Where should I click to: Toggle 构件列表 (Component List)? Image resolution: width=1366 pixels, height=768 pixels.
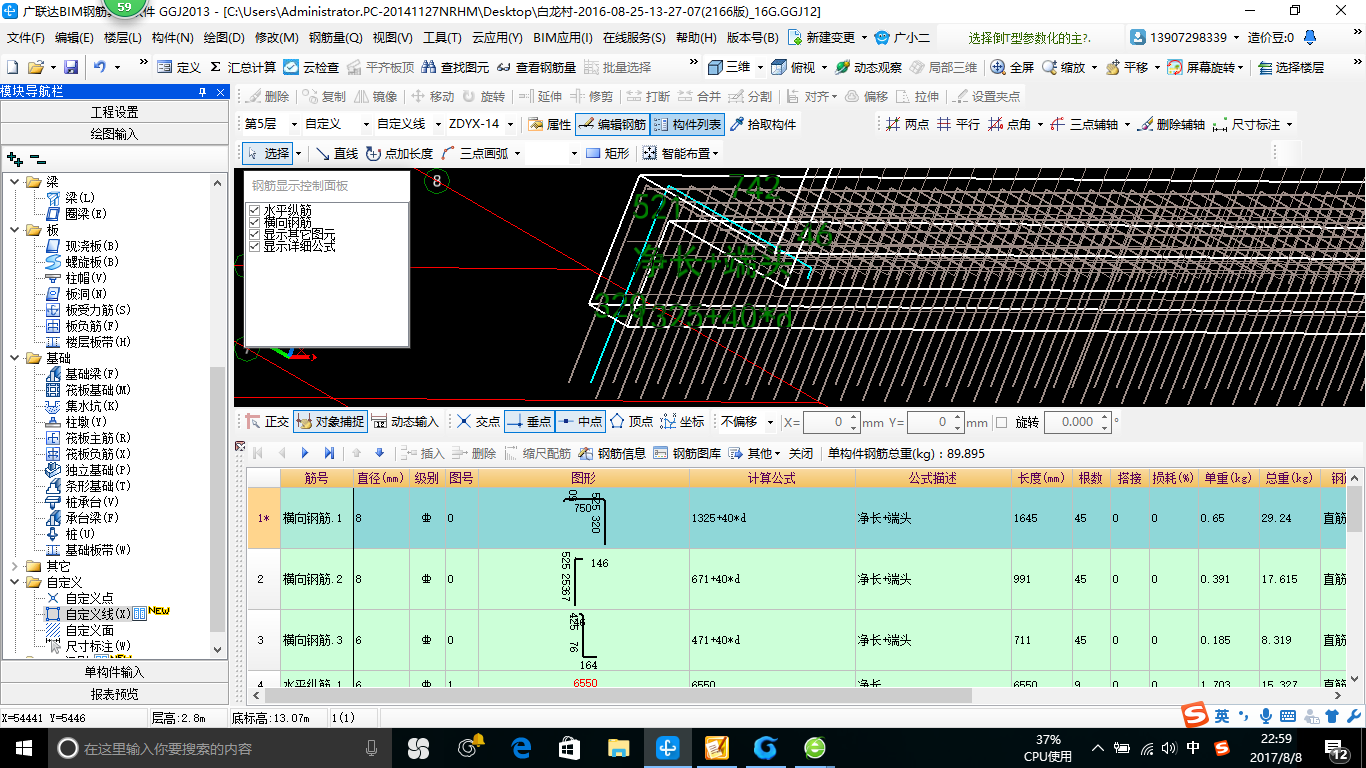coord(687,125)
